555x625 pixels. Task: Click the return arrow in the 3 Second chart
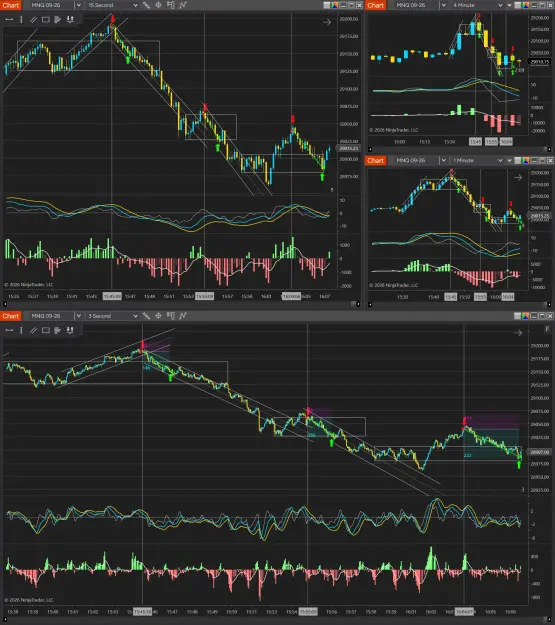[518, 333]
